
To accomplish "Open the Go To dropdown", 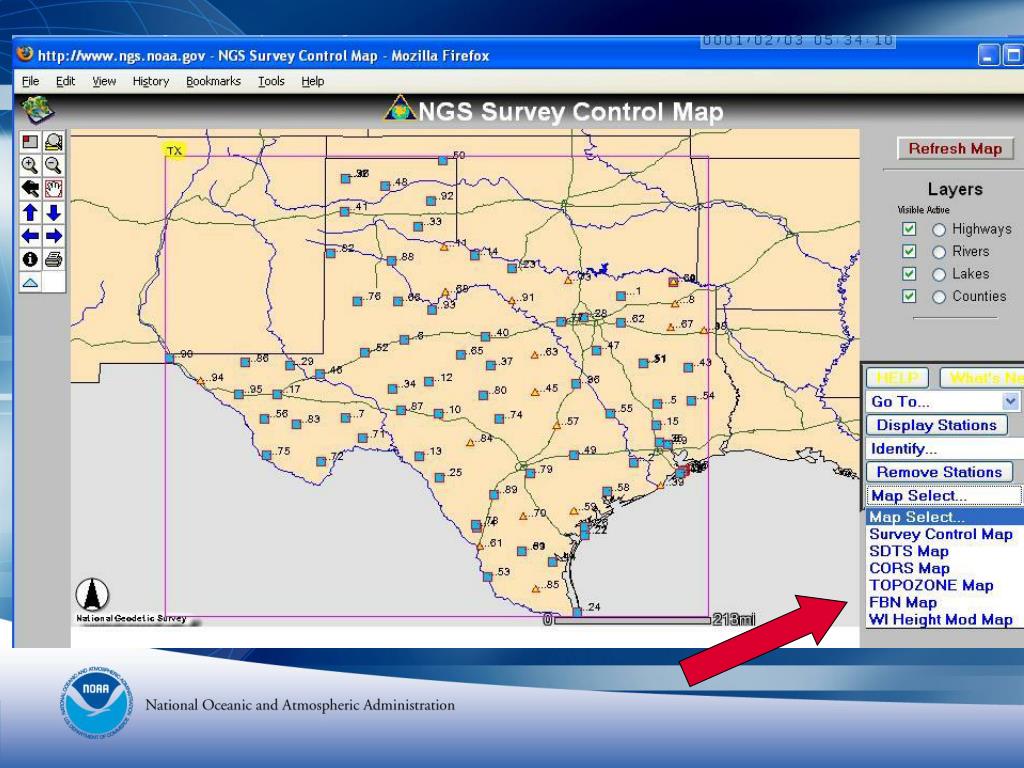I will pos(943,402).
